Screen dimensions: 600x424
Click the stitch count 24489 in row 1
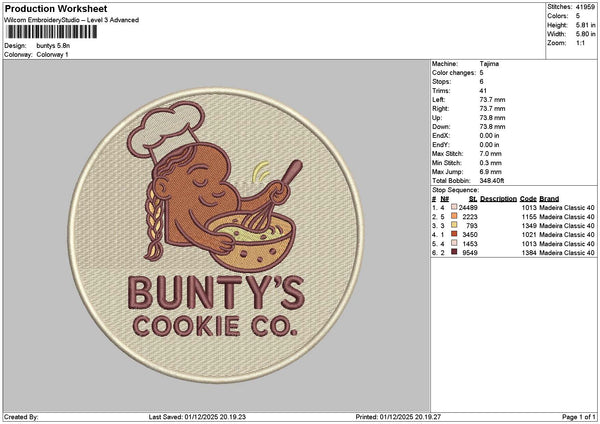click(468, 207)
